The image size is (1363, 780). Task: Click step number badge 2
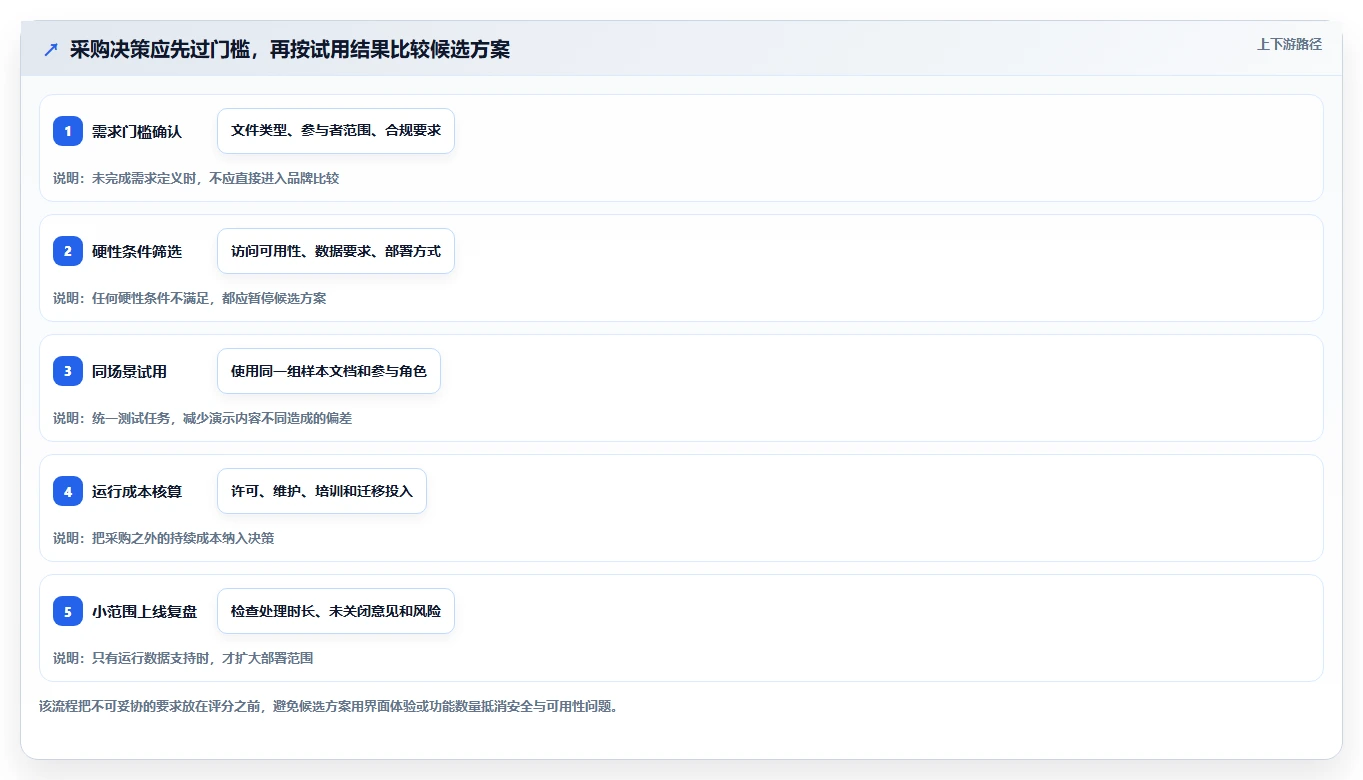click(x=68, y=251)
